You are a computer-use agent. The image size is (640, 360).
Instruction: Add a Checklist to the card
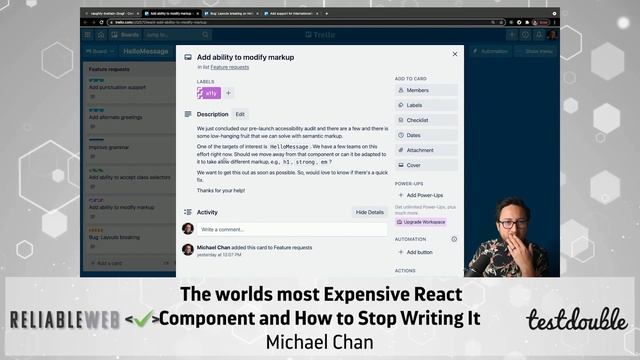coord(426,120)
